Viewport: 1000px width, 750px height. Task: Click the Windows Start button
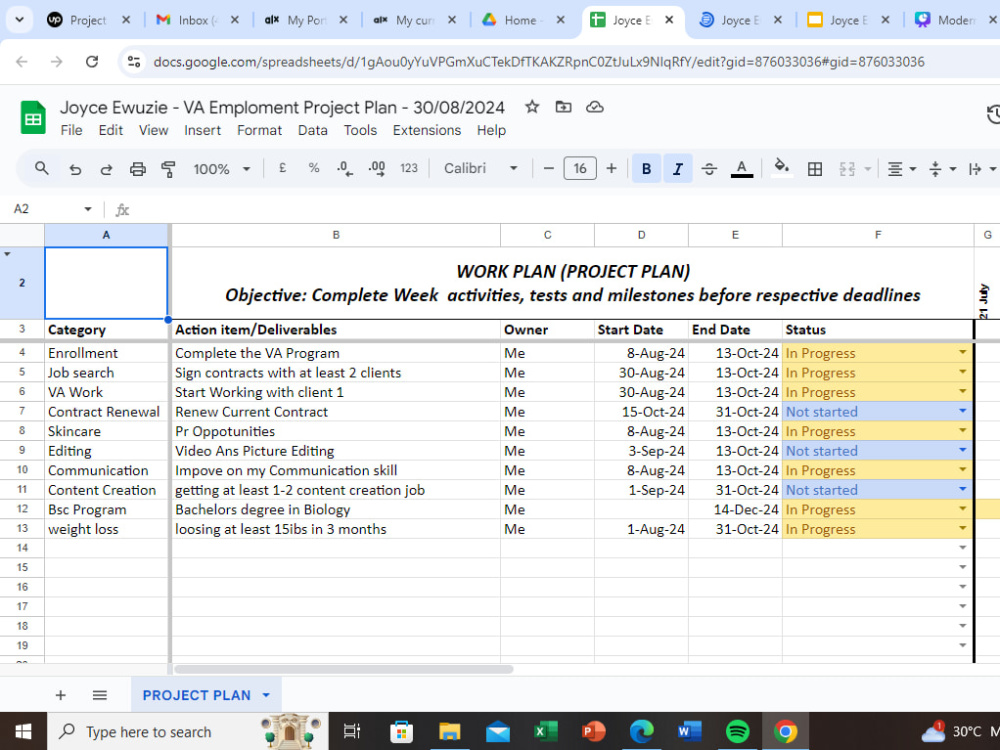(x=24, y=732)
